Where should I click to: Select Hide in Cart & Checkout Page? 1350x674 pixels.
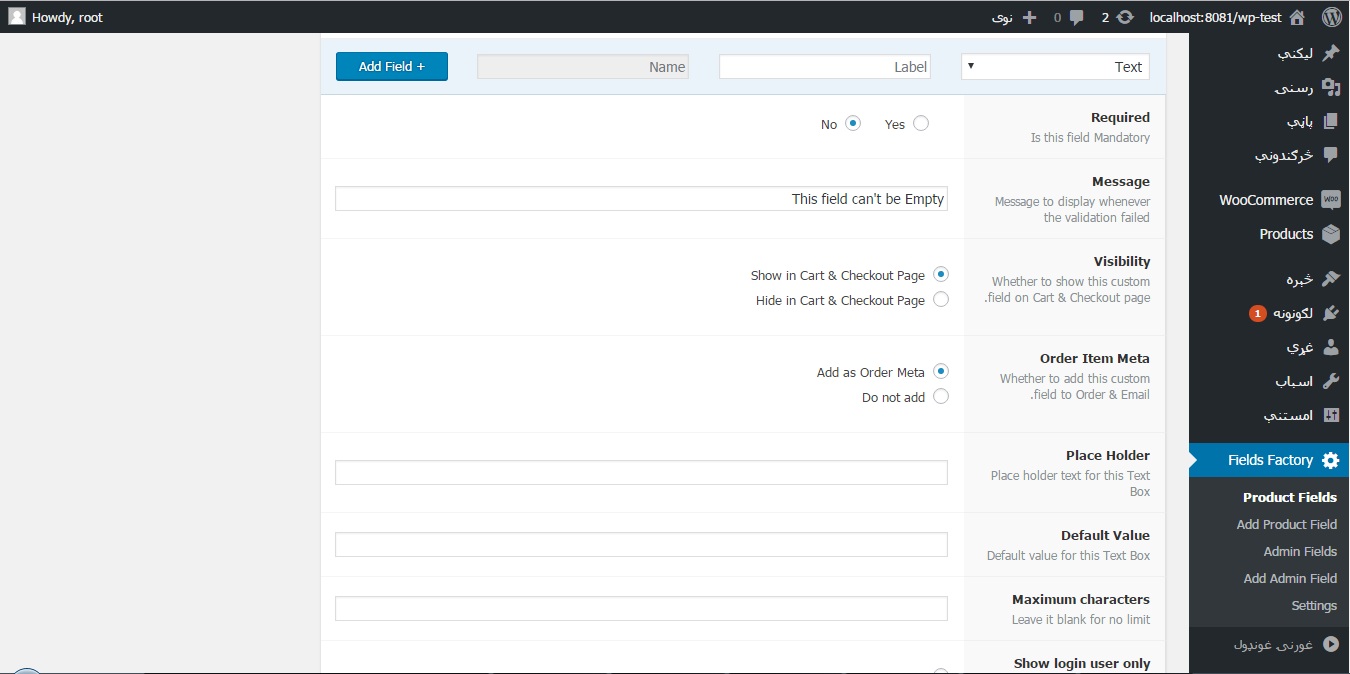[x=940, y=299]
